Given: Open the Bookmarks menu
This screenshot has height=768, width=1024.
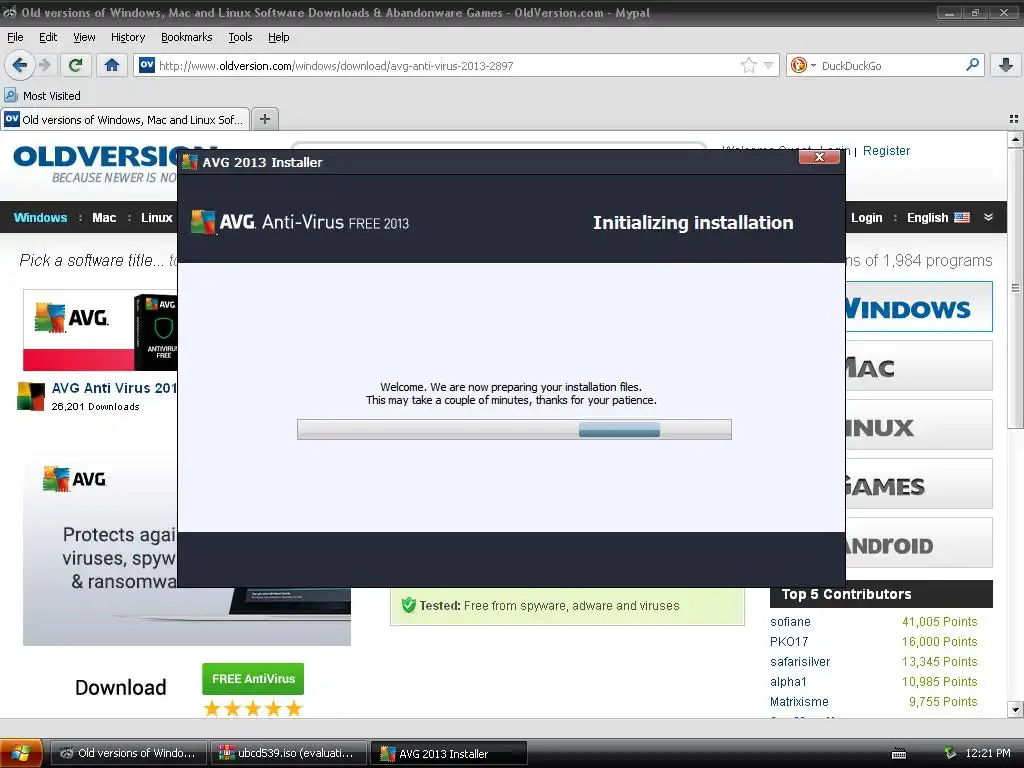Looking at the screenshot, I should click(186, 37).
